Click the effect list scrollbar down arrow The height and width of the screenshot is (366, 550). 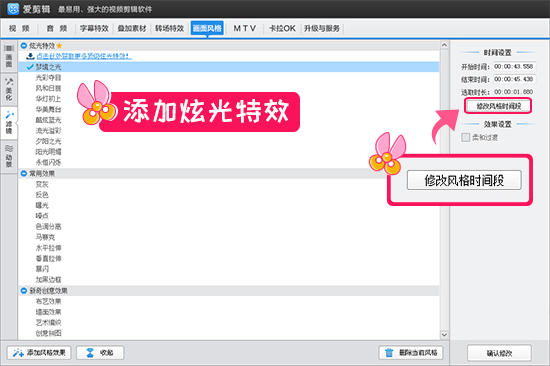(x=444, y=335)
